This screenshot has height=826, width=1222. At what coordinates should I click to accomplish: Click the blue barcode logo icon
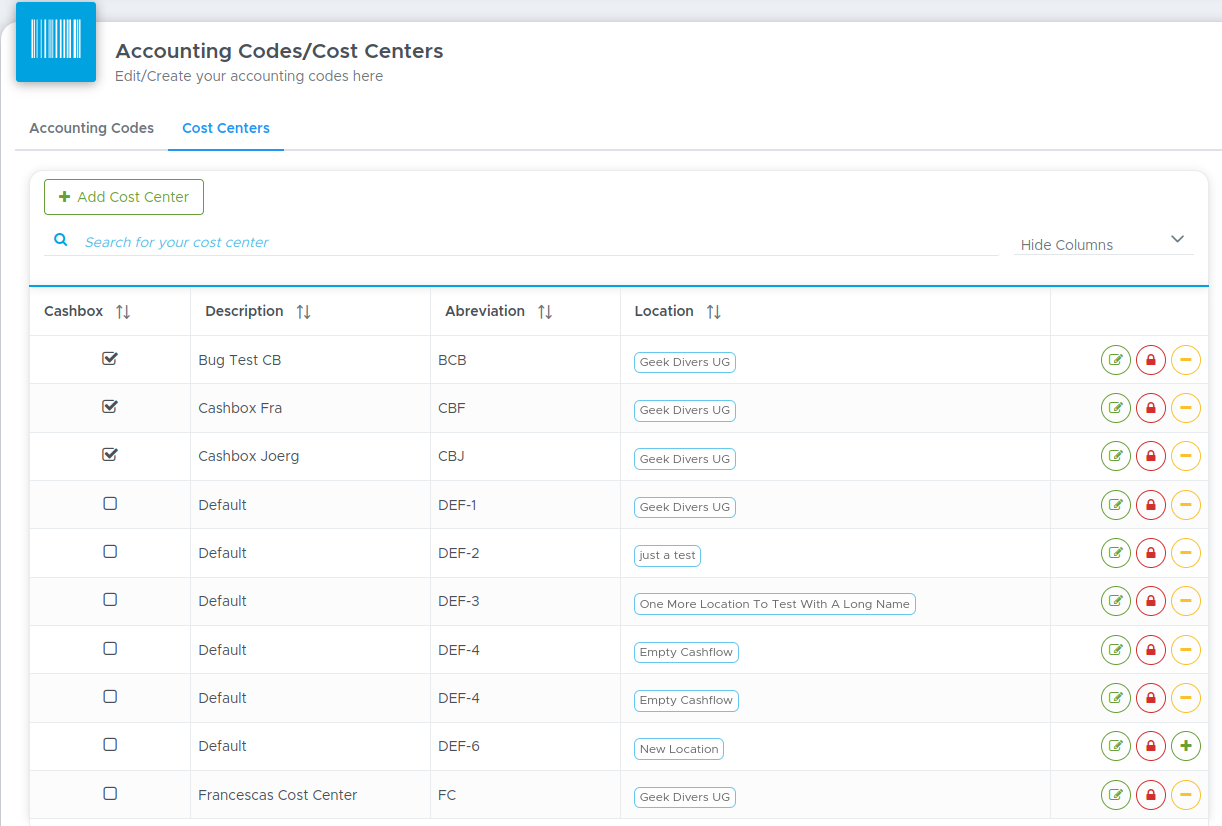tap(56, 41)
